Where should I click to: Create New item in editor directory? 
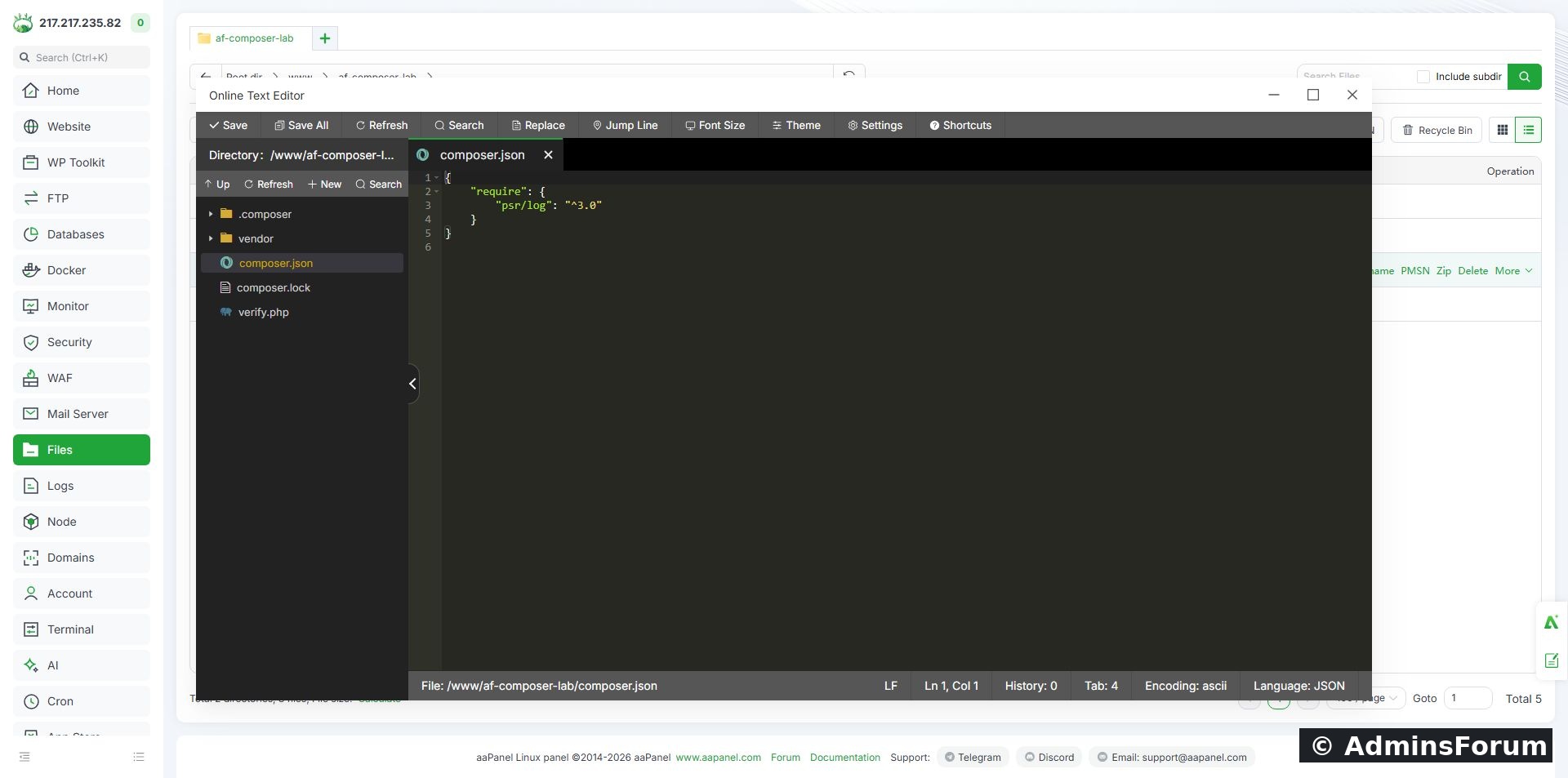(324, 184)
